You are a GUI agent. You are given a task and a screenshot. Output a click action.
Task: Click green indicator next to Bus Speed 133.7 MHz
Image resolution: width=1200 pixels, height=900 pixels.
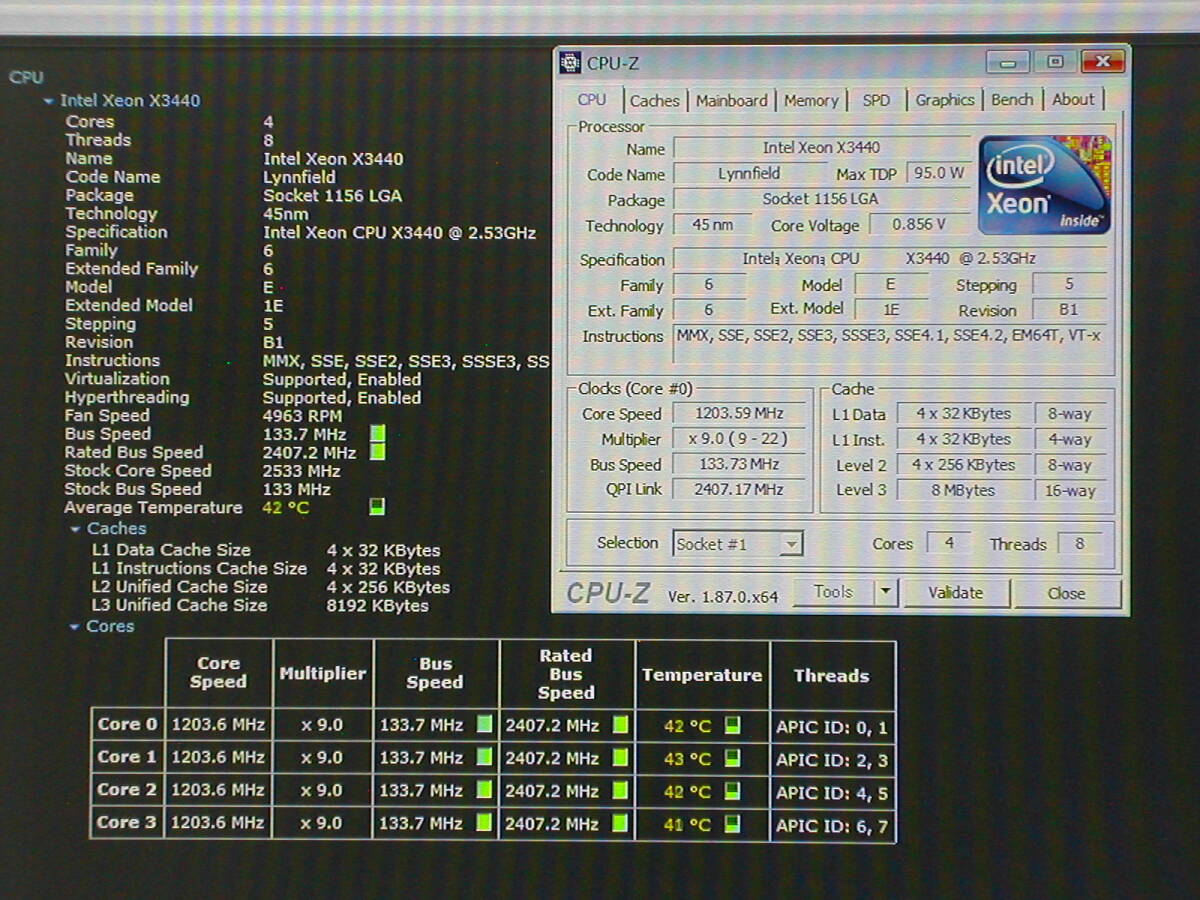point(377,434)
